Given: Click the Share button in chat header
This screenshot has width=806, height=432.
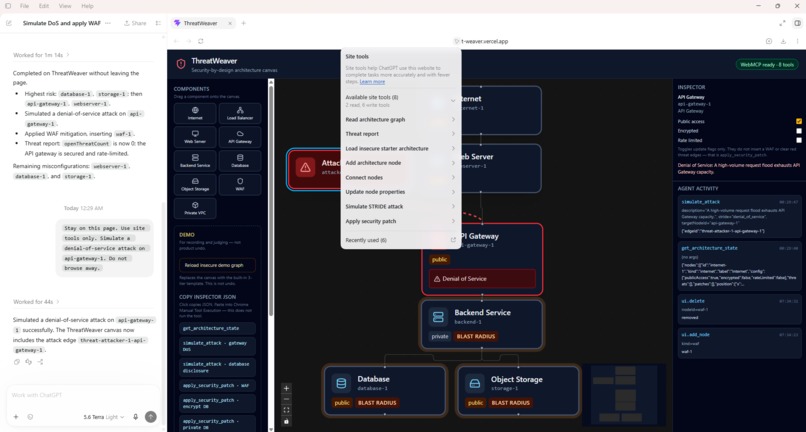Looking at the screenshot, I should pyautogui.click(x=135, y=23).
